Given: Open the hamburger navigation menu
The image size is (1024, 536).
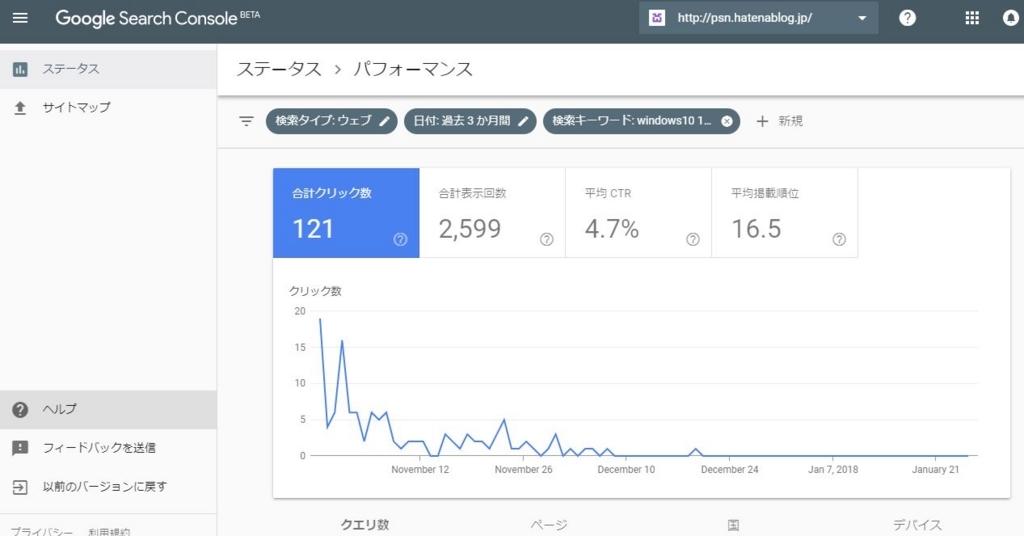Looking at the screenshot, I should point(20,18).
